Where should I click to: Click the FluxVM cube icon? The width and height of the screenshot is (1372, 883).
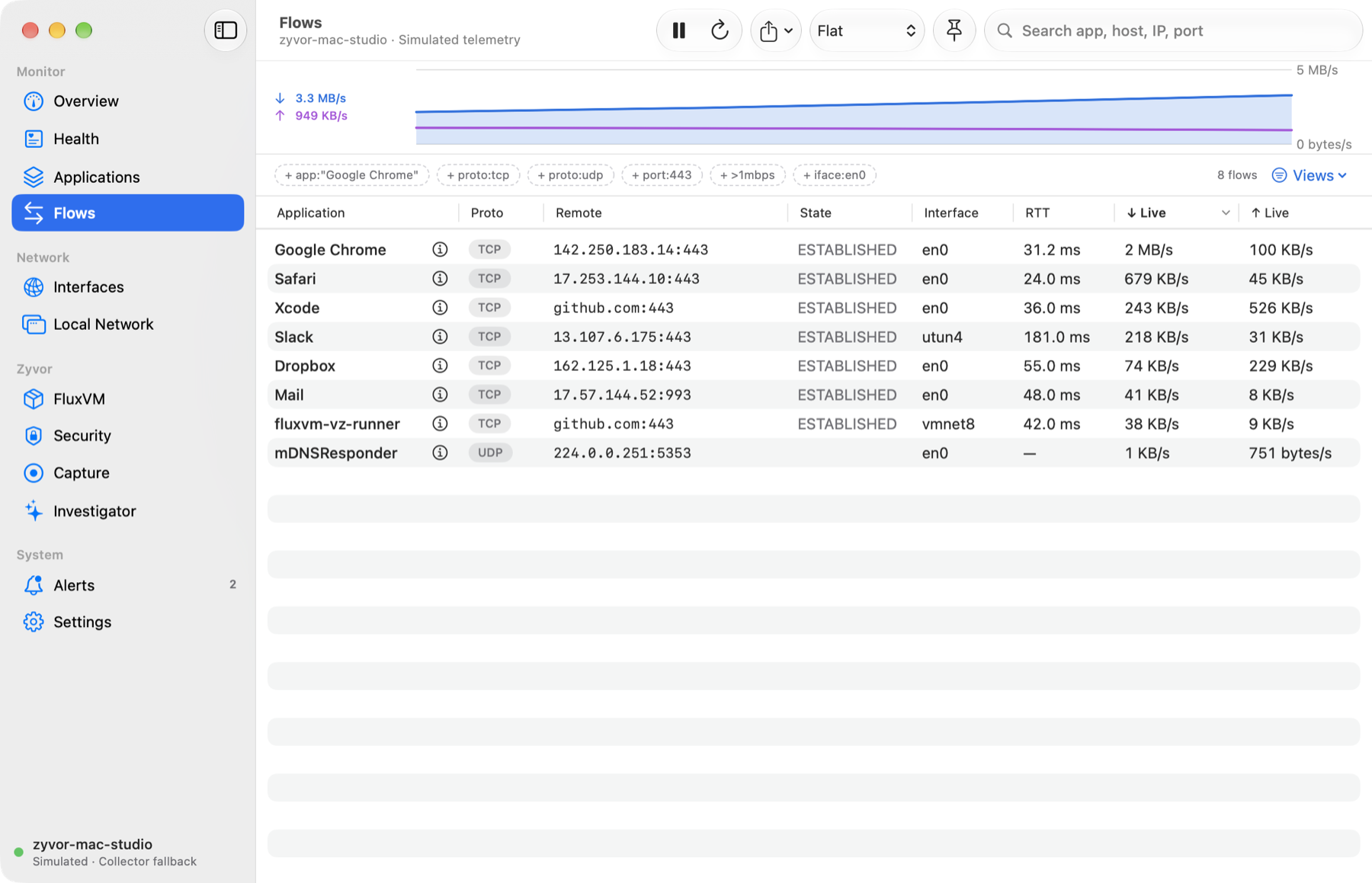pos(34,399)
